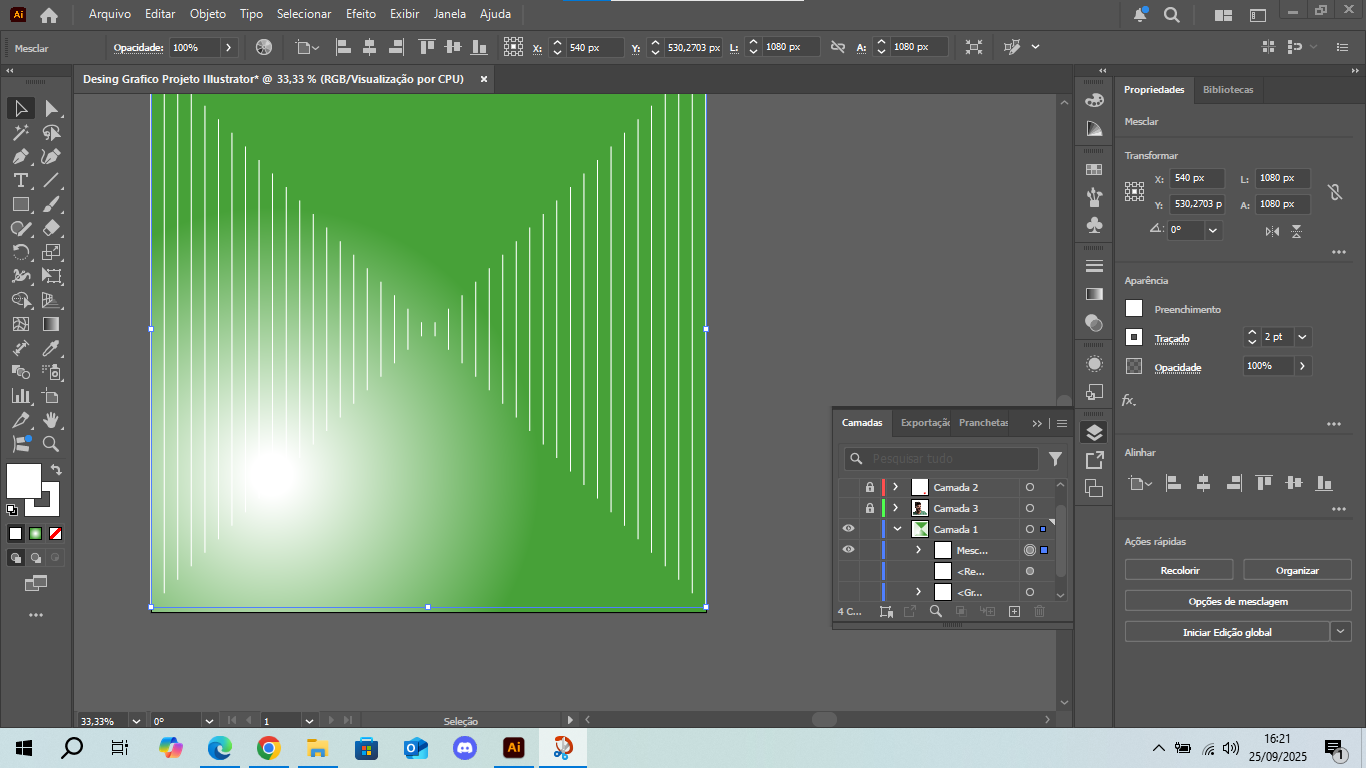The width and height of the screenshot is (1366, 768).
Task: Show hidden Camada 2 visibility box
Action: tap(848, 487)
